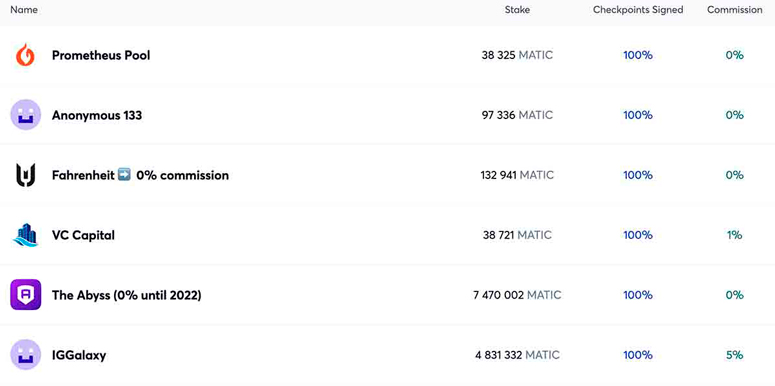Open Fahrenheit 0% commission validator
Image resolution: width=775 pixels, height=386 pixels.
pyautogui.click(x=140, y=175)
